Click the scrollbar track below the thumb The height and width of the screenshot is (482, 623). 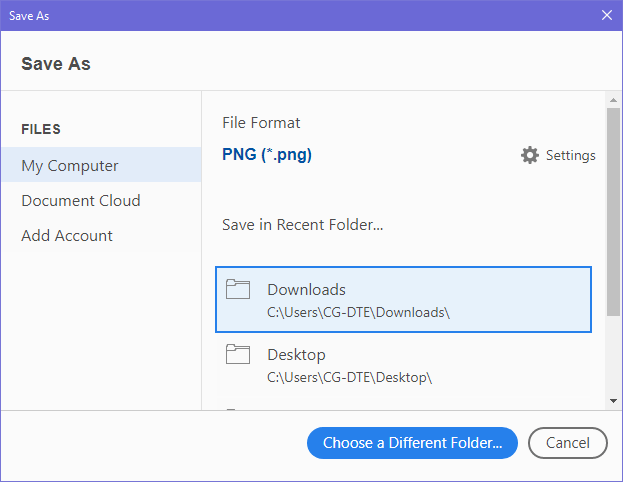pyautogui.click(x=613, y=356)
